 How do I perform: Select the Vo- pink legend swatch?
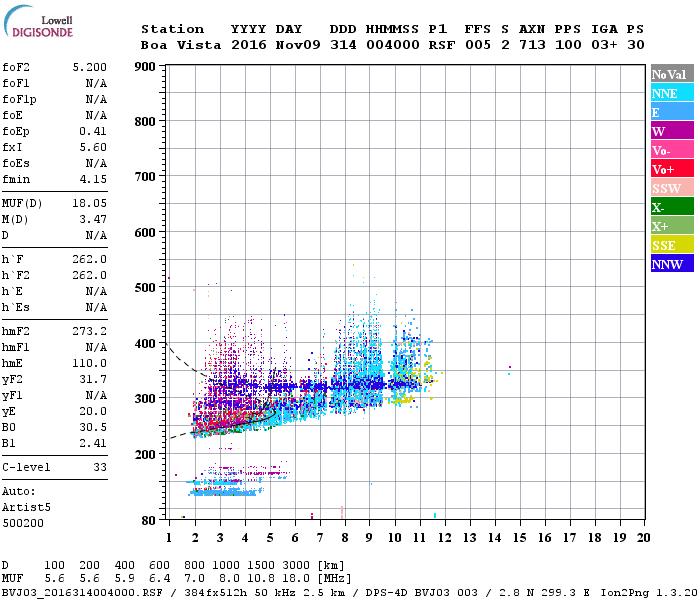672,150
